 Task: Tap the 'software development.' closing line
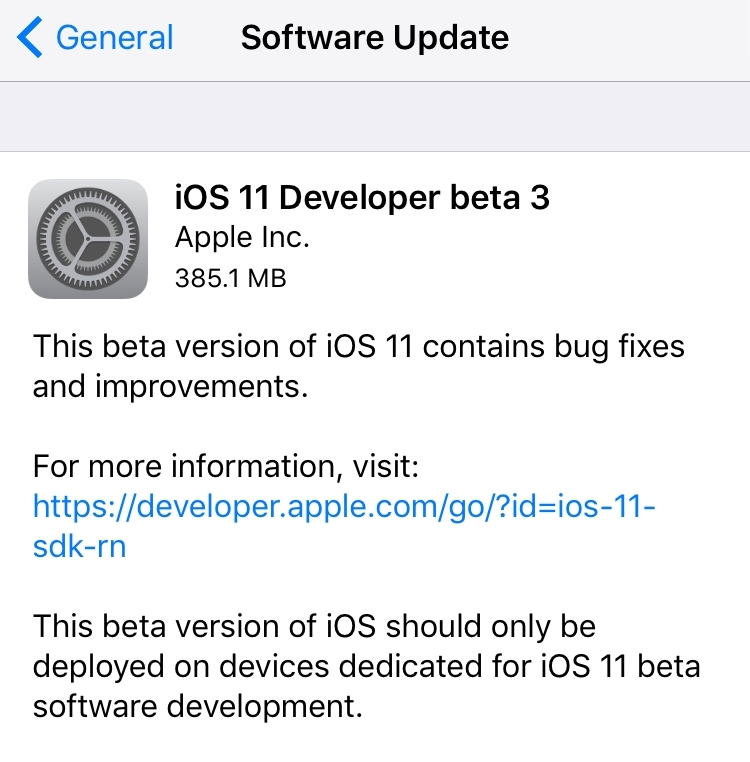click(x=198, y=706)
